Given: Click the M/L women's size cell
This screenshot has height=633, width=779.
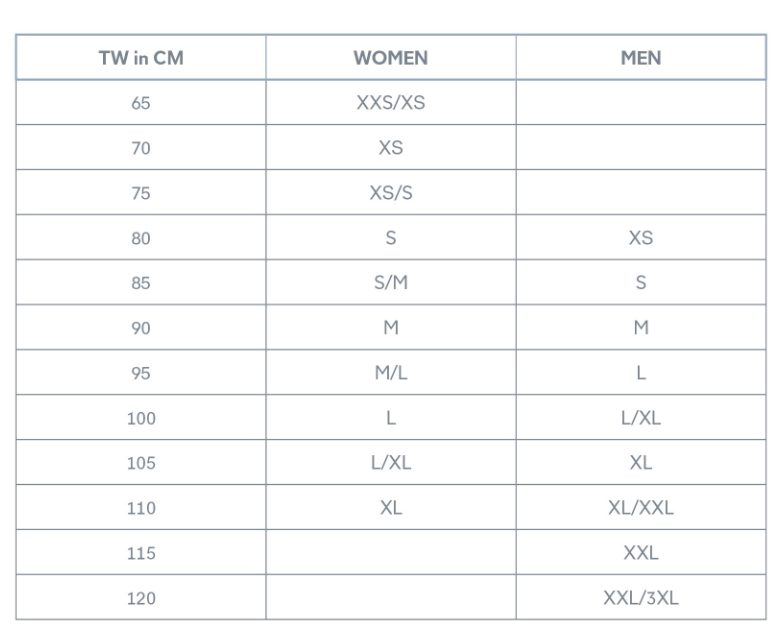Looking at the screenshot, I should coord(390,373).
